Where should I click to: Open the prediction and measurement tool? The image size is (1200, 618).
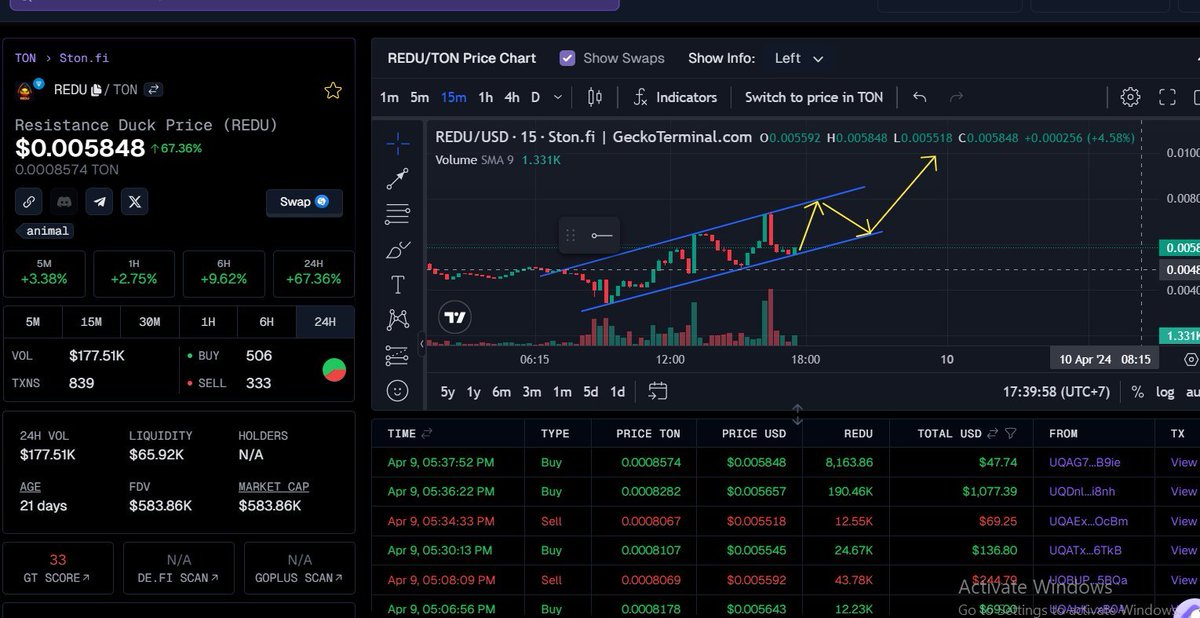[x=398, y=355]
